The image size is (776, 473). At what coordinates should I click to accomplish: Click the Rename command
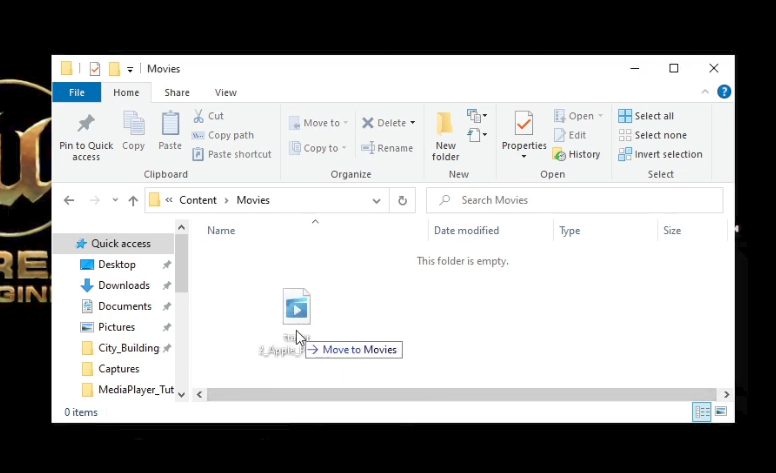pos(387,148)
